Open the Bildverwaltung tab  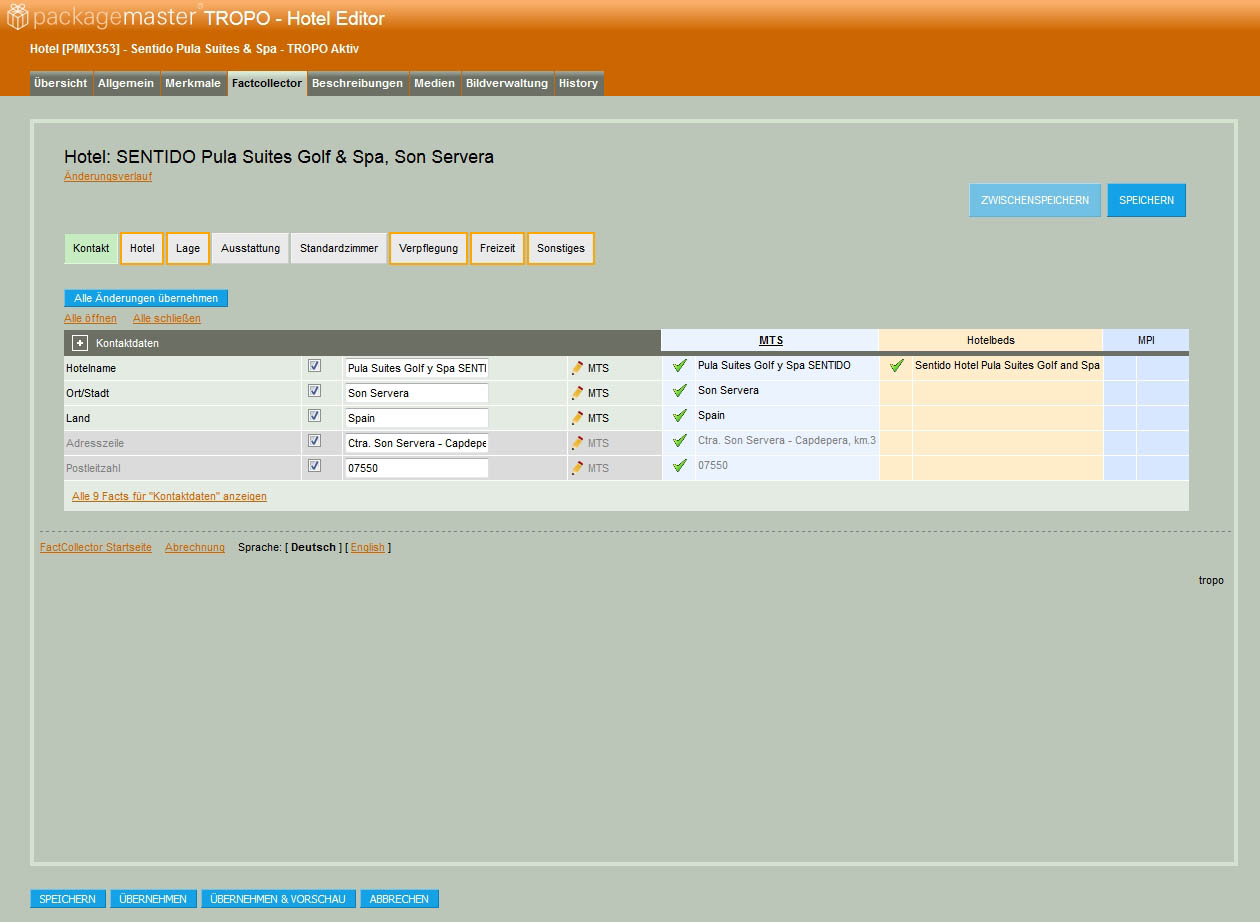point(507,84)
